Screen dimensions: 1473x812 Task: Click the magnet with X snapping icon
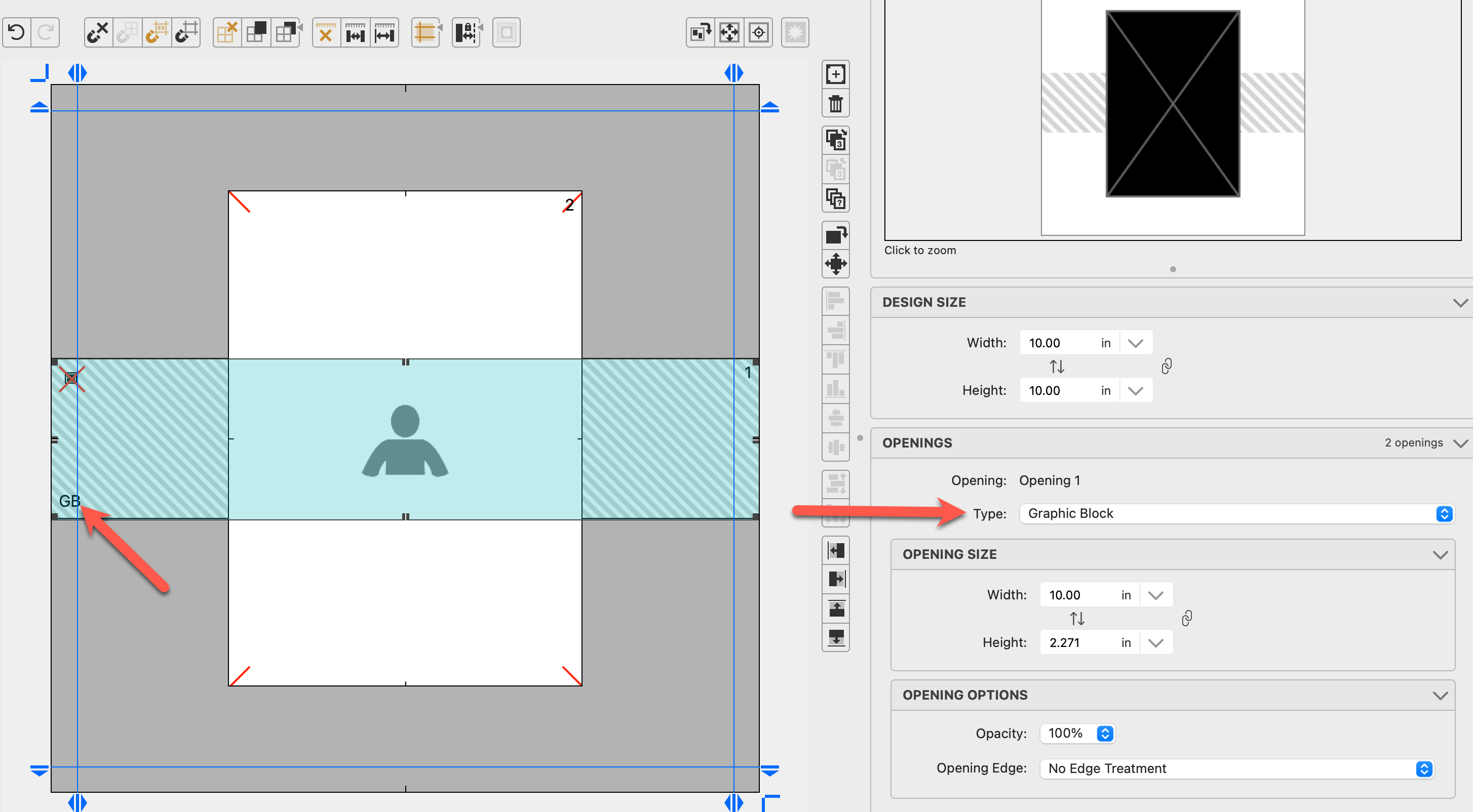pos(98,32)
